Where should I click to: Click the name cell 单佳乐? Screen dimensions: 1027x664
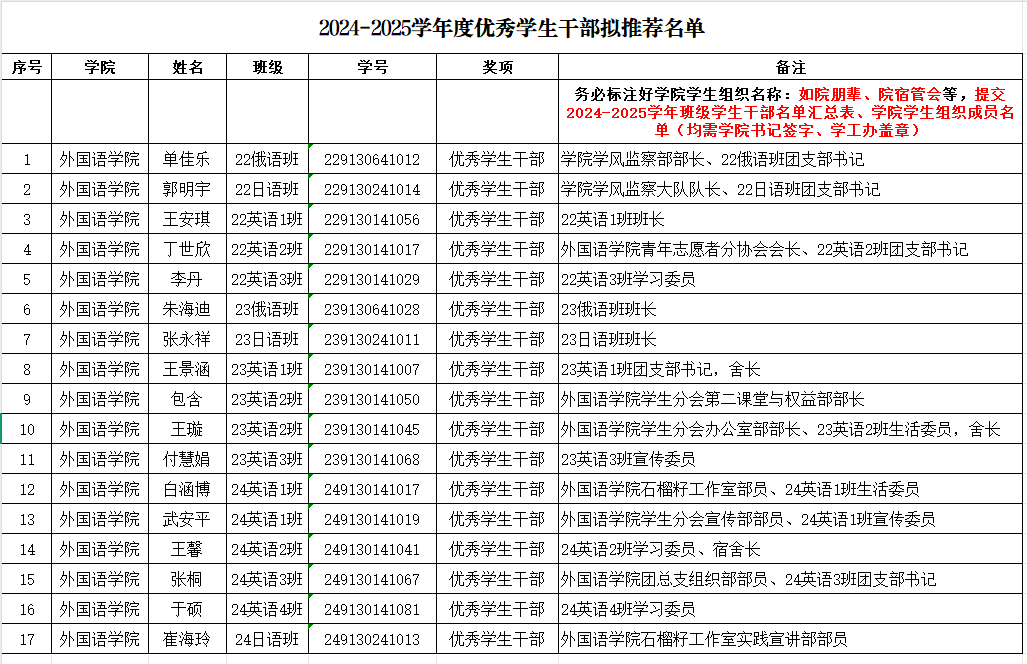(187, 159)
